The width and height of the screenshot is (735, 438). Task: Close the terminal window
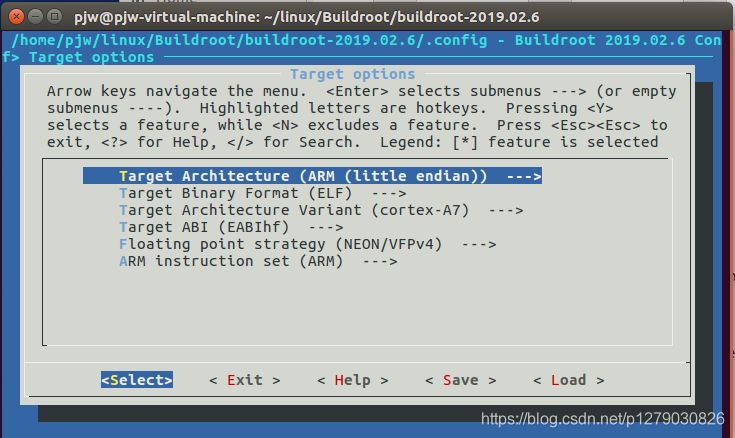16,17
